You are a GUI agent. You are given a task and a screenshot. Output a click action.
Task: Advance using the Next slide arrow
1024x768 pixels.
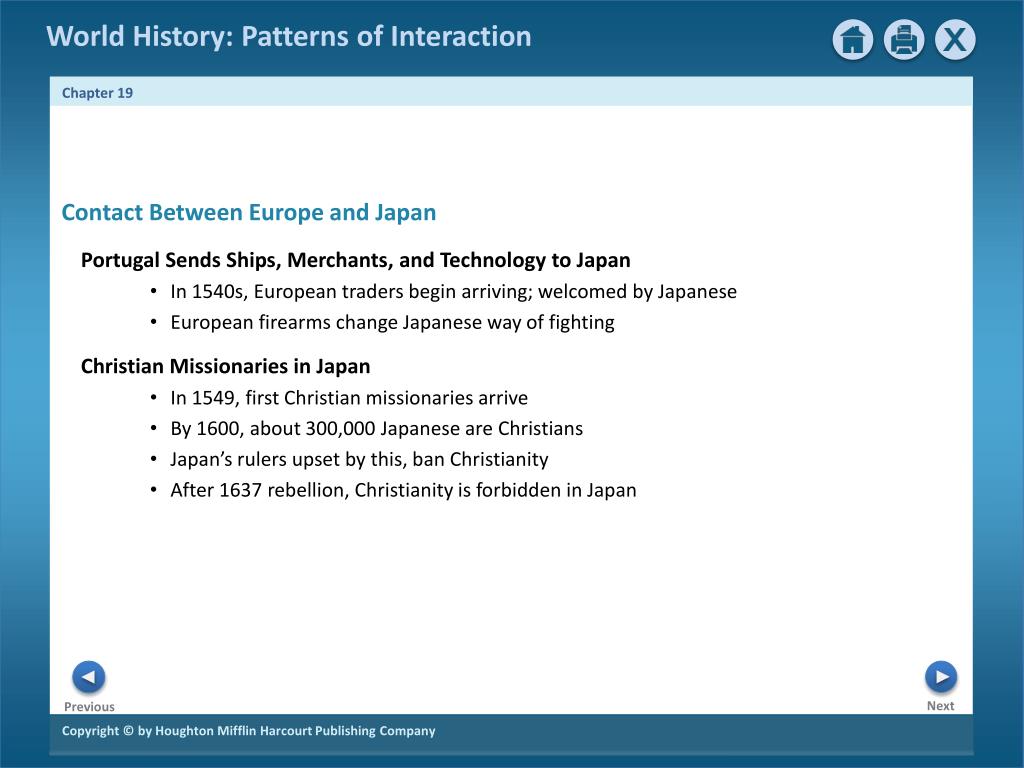click(941, 677)
